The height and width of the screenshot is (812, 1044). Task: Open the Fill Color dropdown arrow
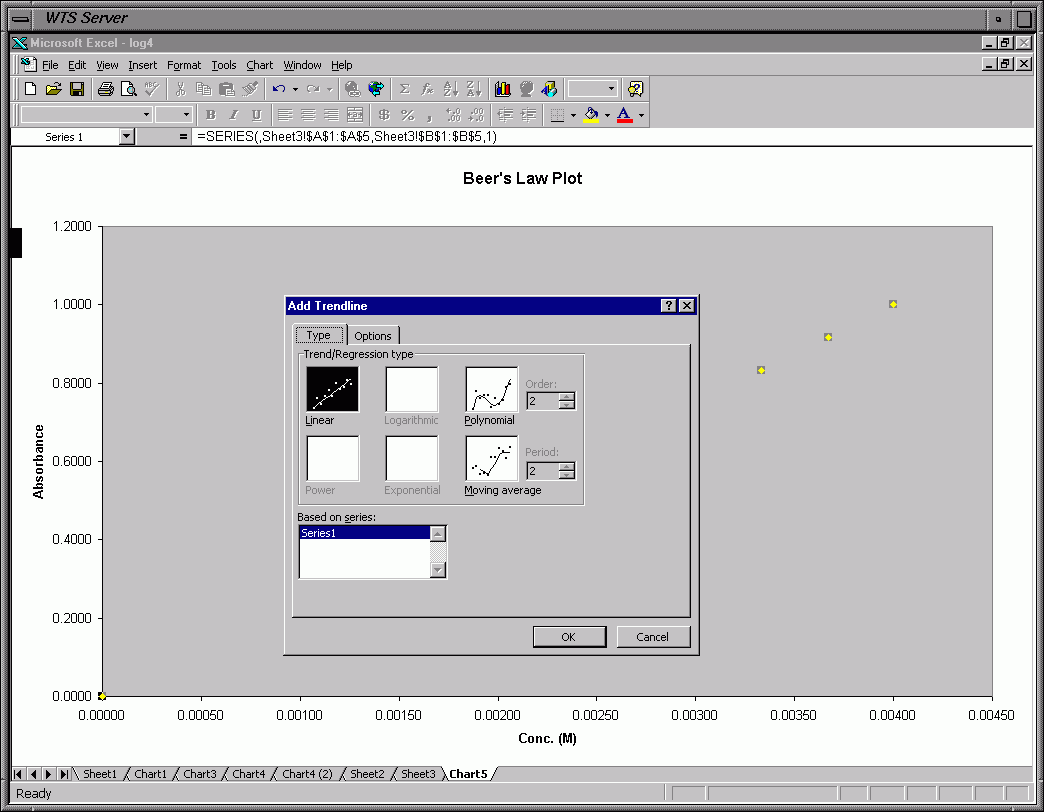[607, 115]
